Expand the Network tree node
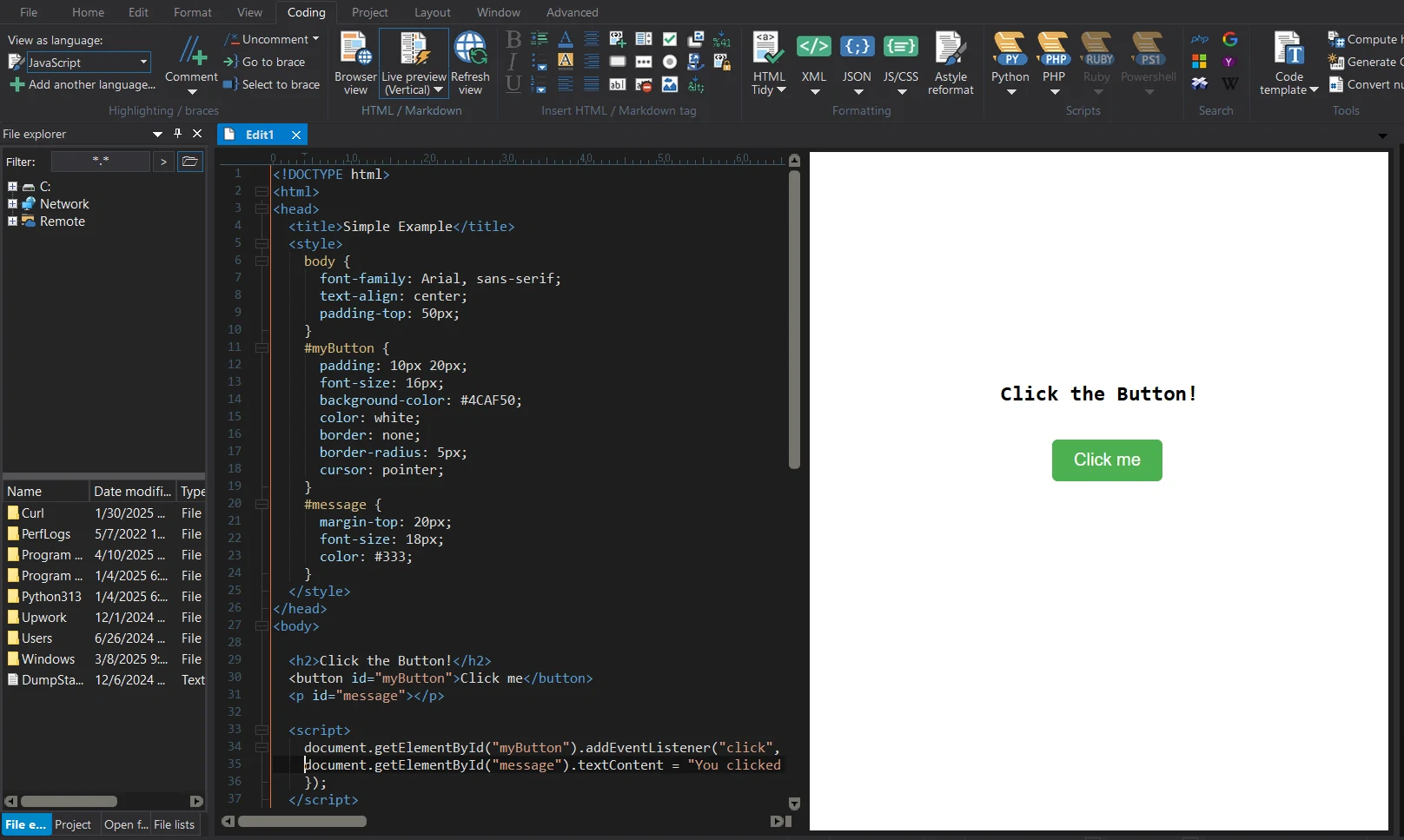The image size is (1404, 840). (x=12, y=203)
